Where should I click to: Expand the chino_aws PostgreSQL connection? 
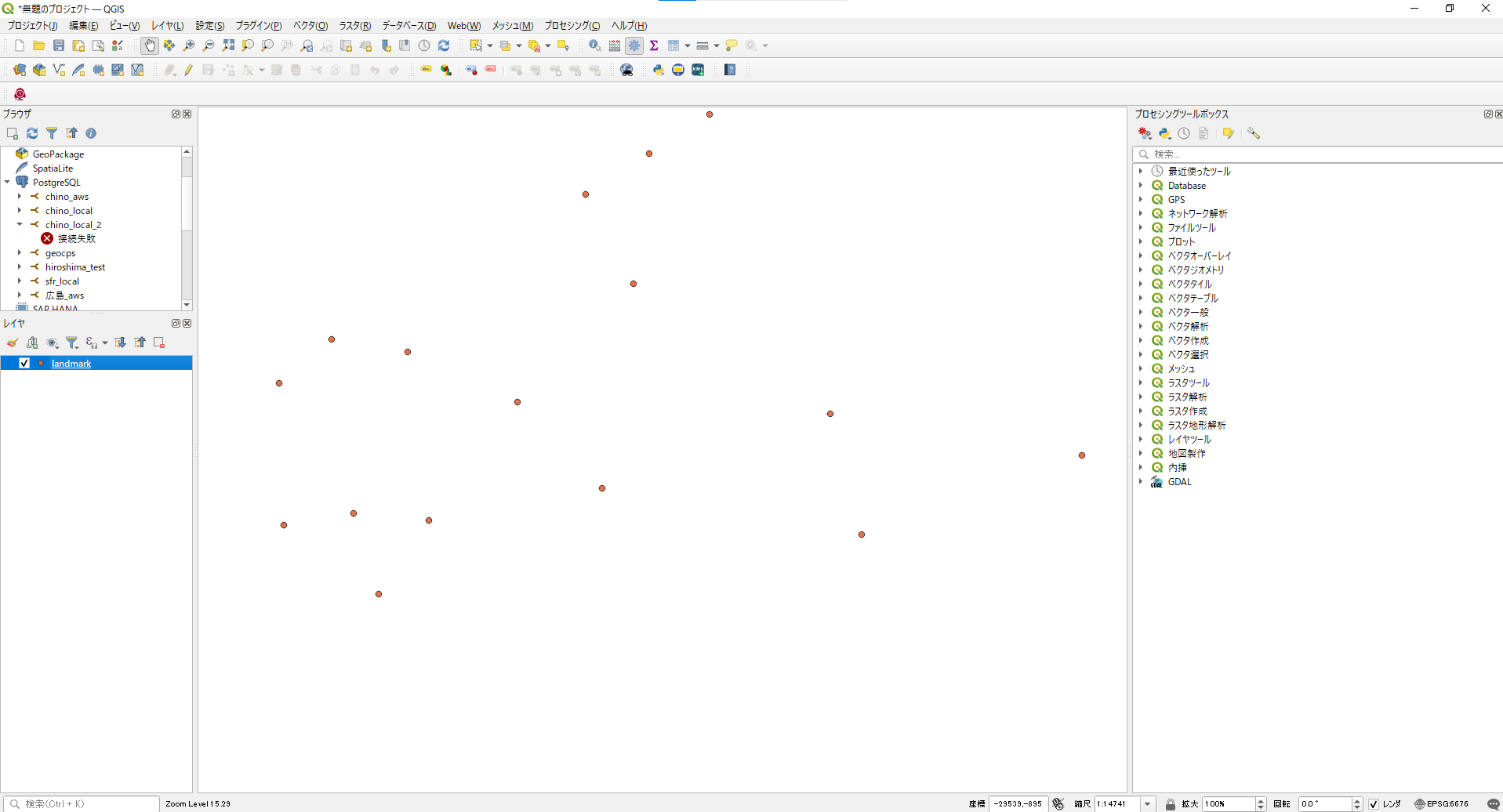point(20,197)
